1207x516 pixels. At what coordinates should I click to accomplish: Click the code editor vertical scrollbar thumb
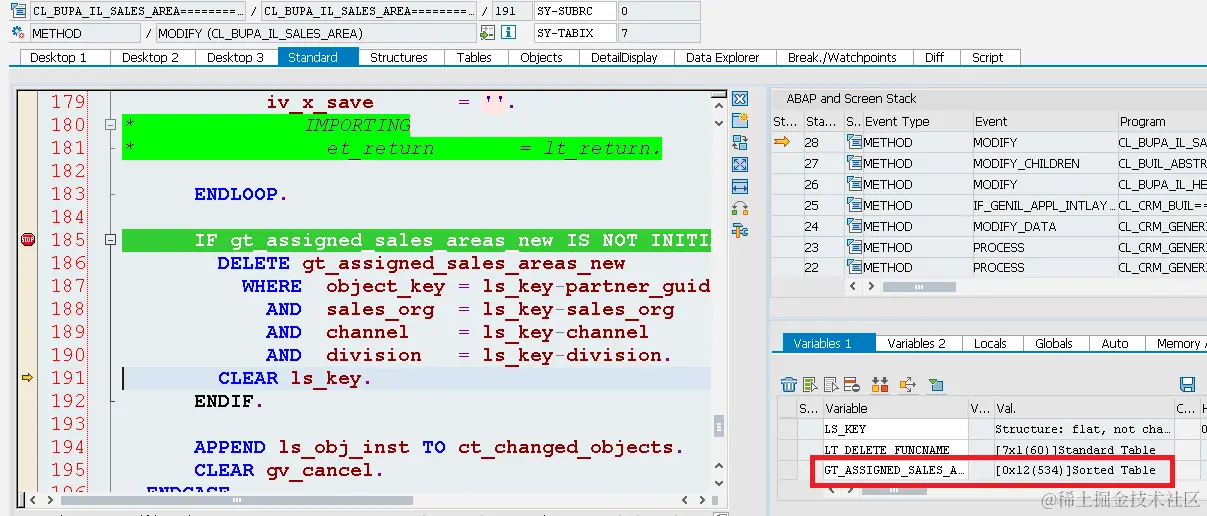[x=719, y=427]
